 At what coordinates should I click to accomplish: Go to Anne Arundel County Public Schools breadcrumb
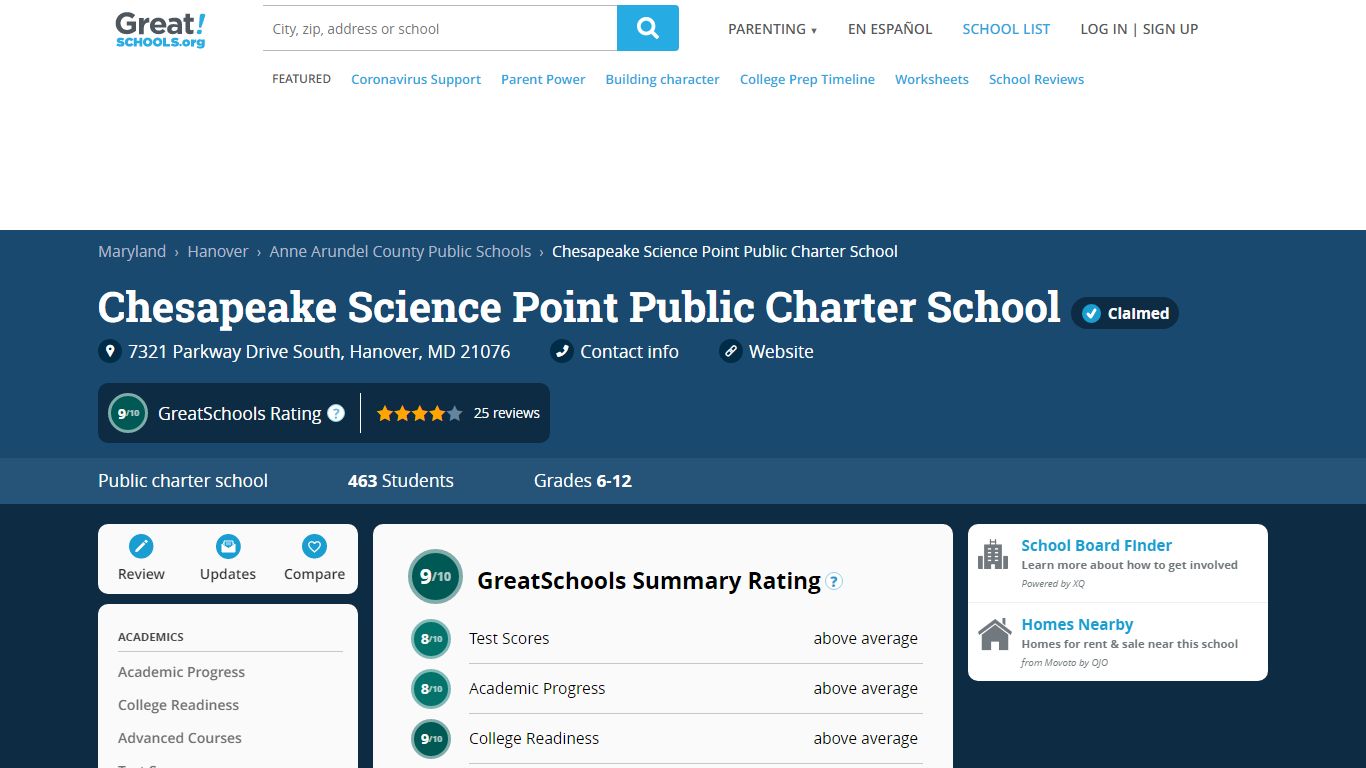click(400, 251)
